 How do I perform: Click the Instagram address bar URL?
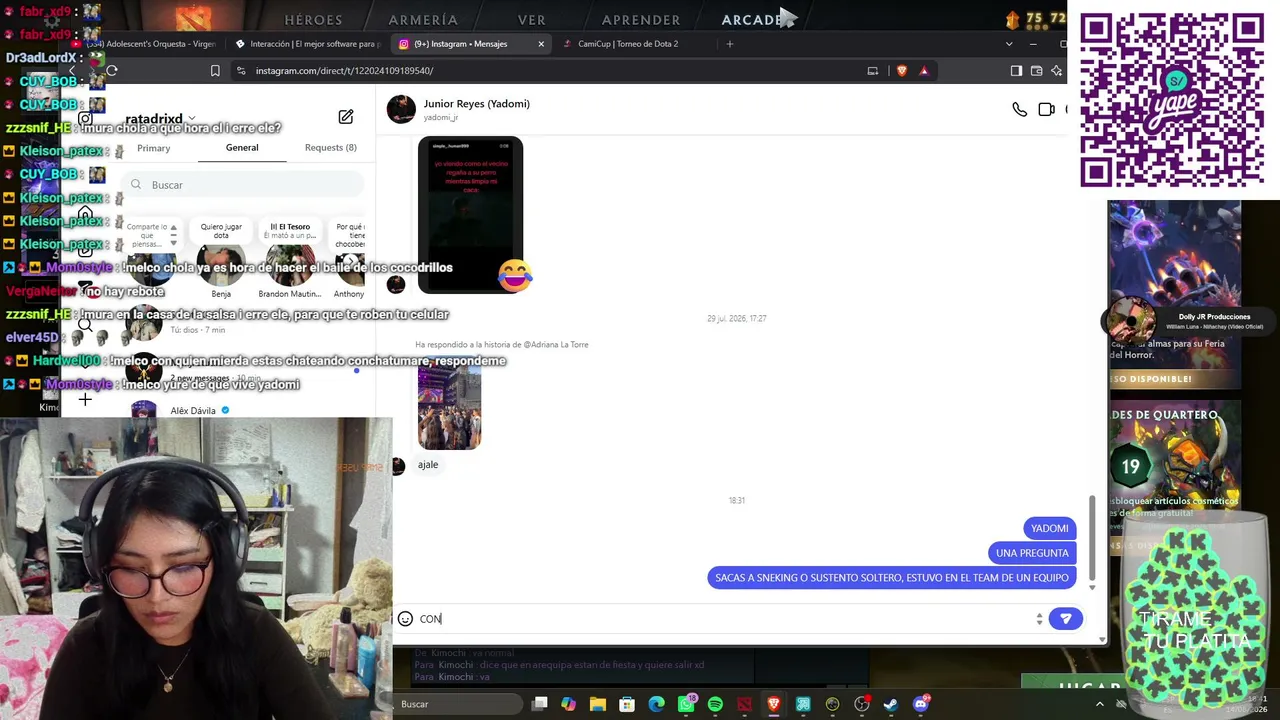point(344,71)
